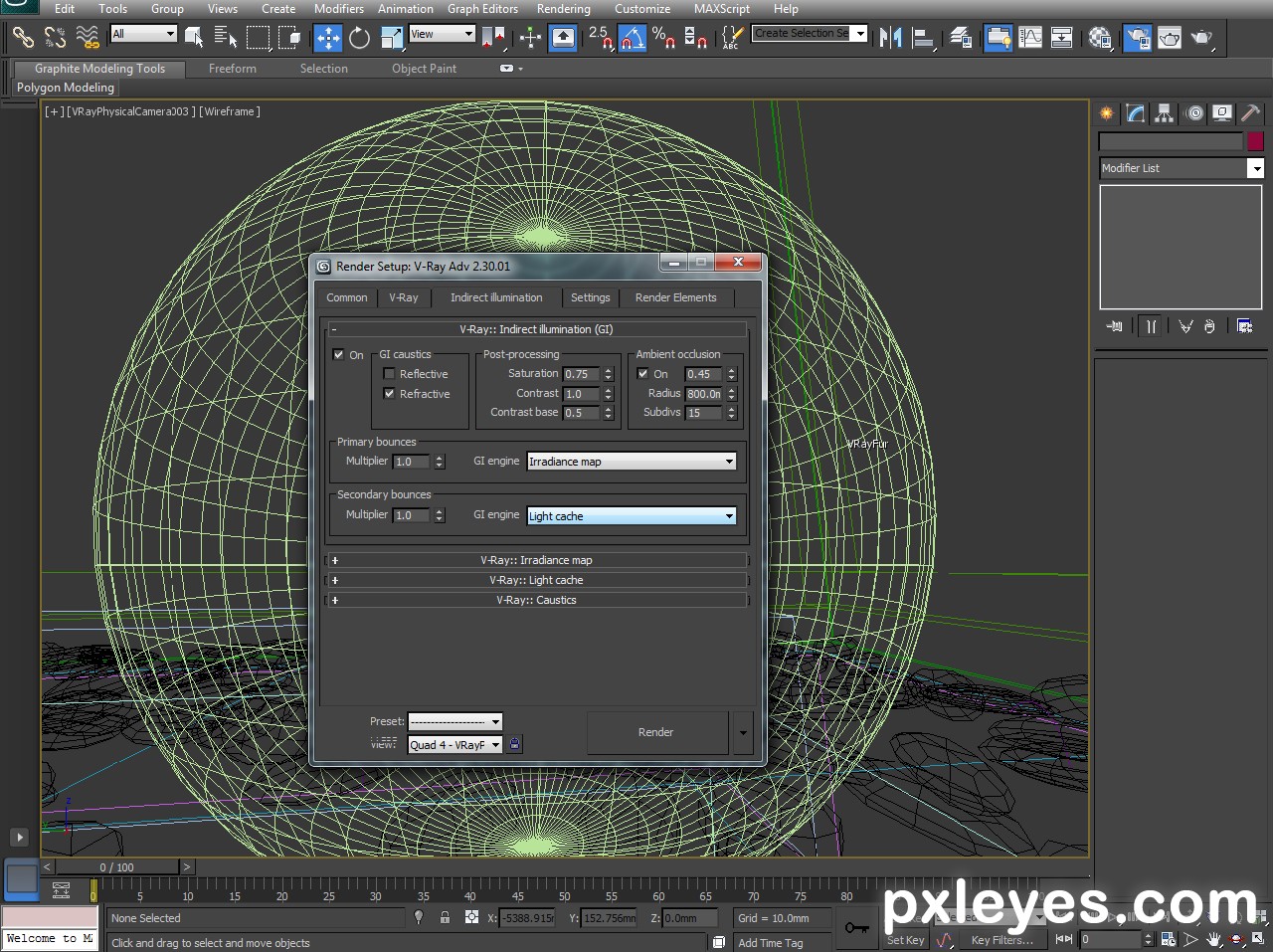The image size is (1273, 952).
Task: Open the reference coordinate View dropdown
Action: [443, 34]
